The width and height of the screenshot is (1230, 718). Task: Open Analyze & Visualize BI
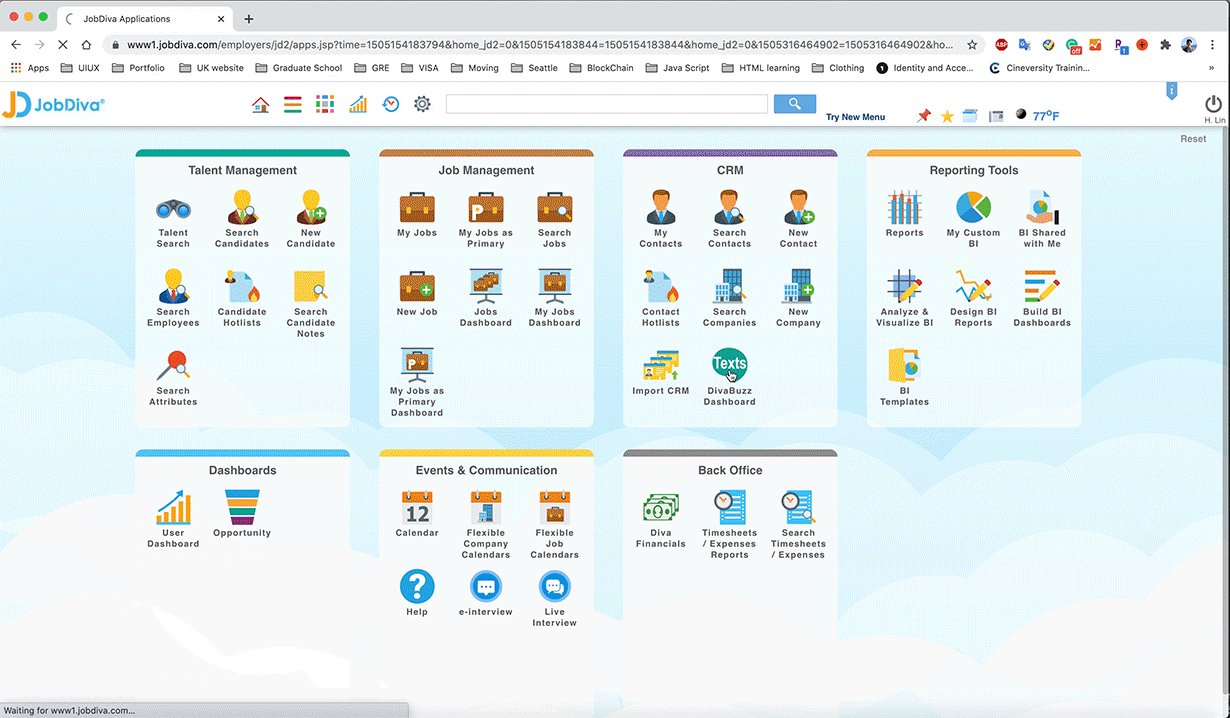click(x=905, y=286)
